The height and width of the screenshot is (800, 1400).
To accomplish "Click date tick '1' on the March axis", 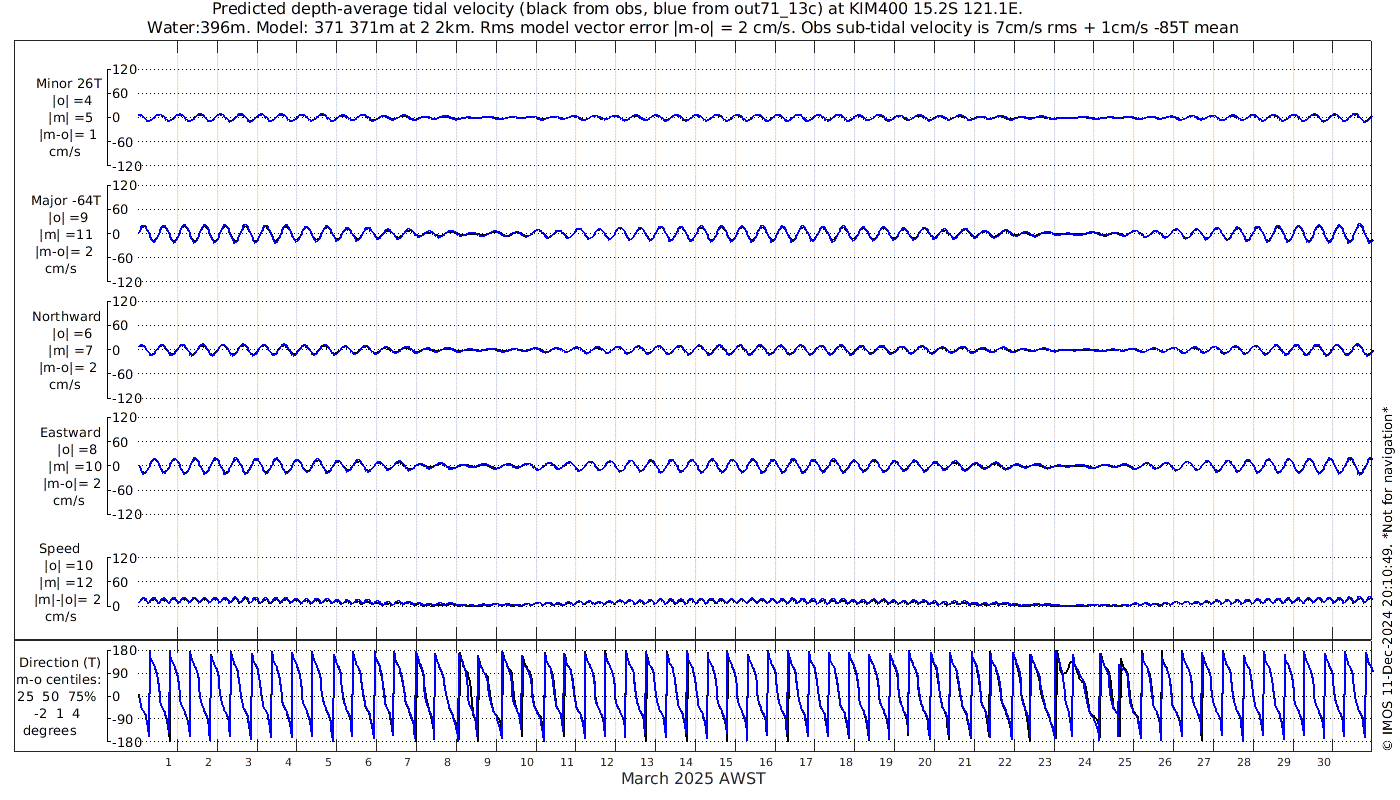I will coord(168,762).
